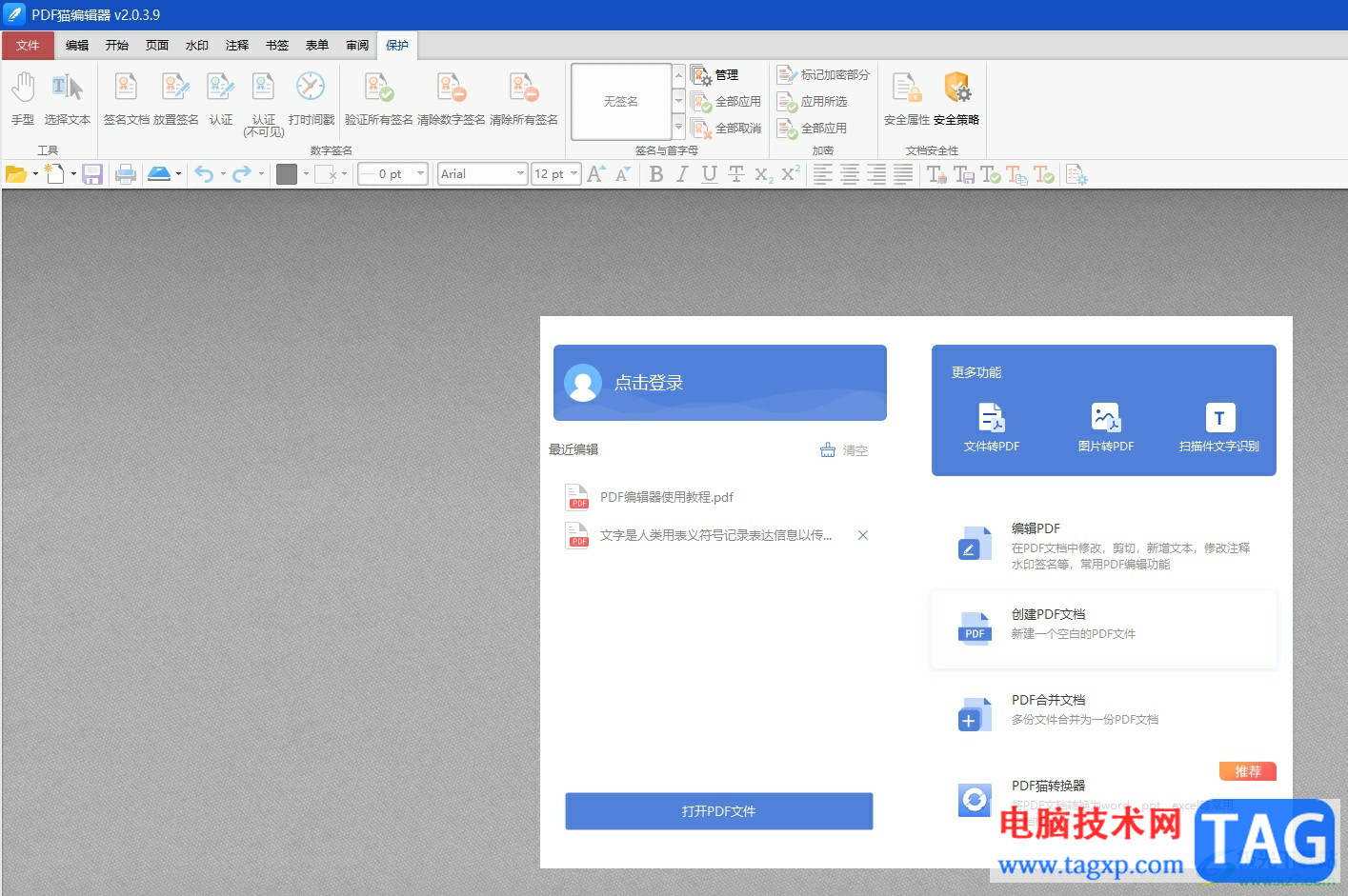Toggle strikethrough formatting
The width and height of the screenshot is (1348, 896).
pos(736,174)
